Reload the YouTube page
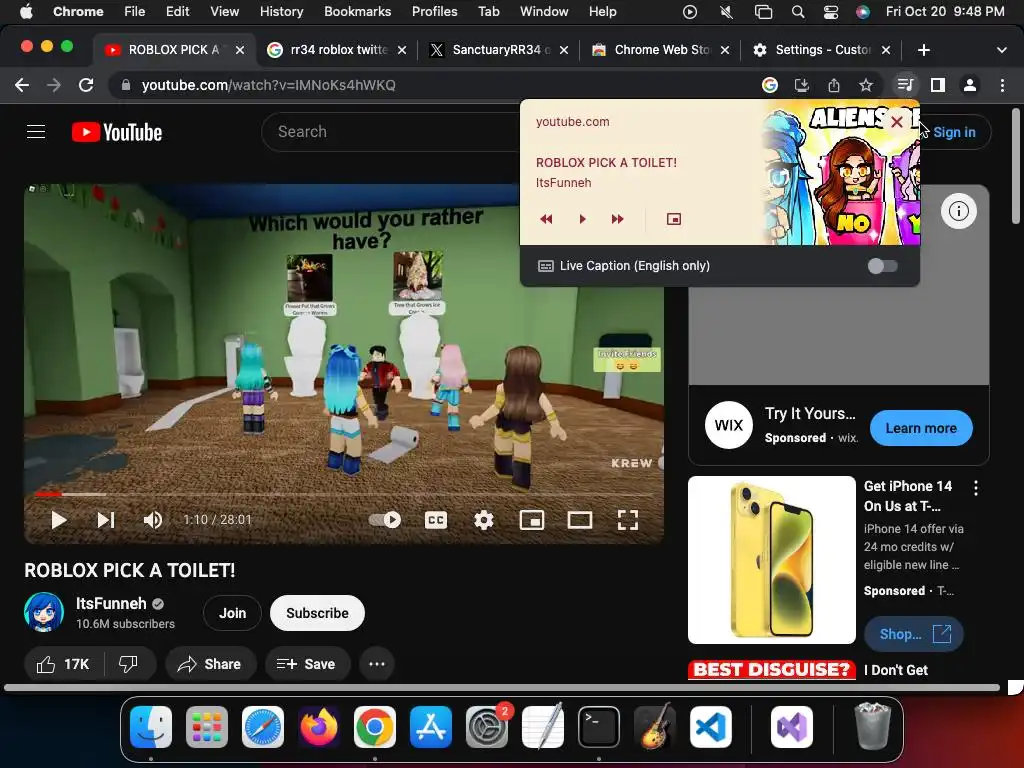Screen dimensions: 1024x768 pyautogui.click(x=86, y=85)
